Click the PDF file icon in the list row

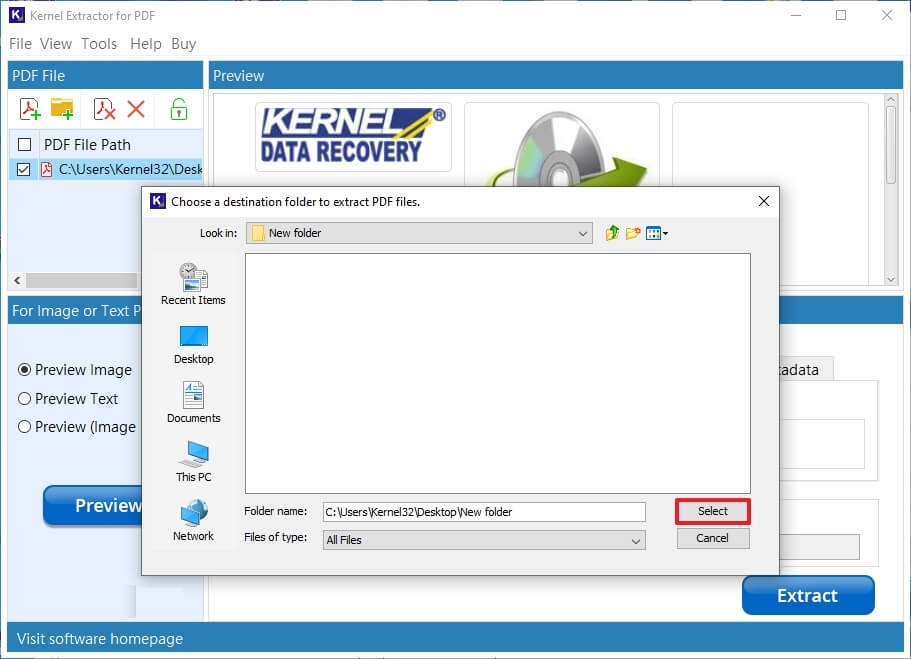(46, 169)
